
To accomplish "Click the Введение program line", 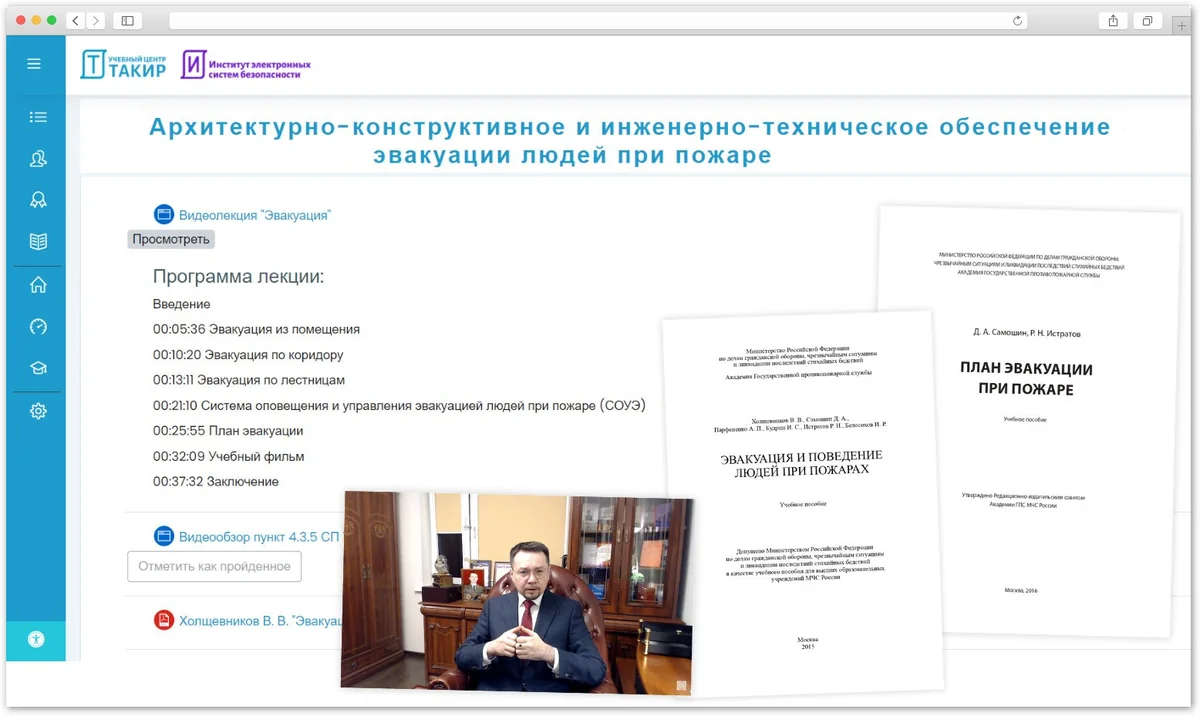I will click(182, 304).
